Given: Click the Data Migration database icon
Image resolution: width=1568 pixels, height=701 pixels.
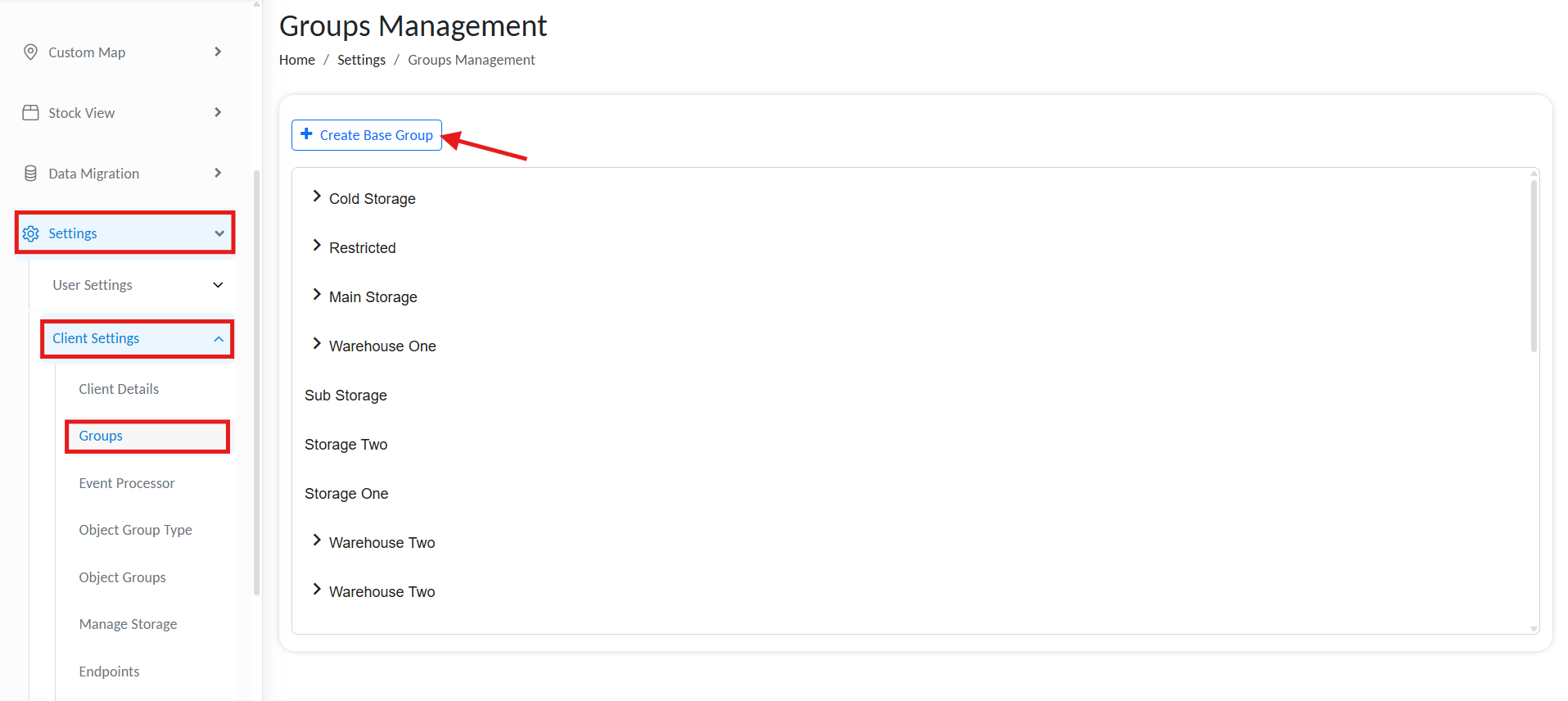Looking at the screenshot, I should [30, 174].
